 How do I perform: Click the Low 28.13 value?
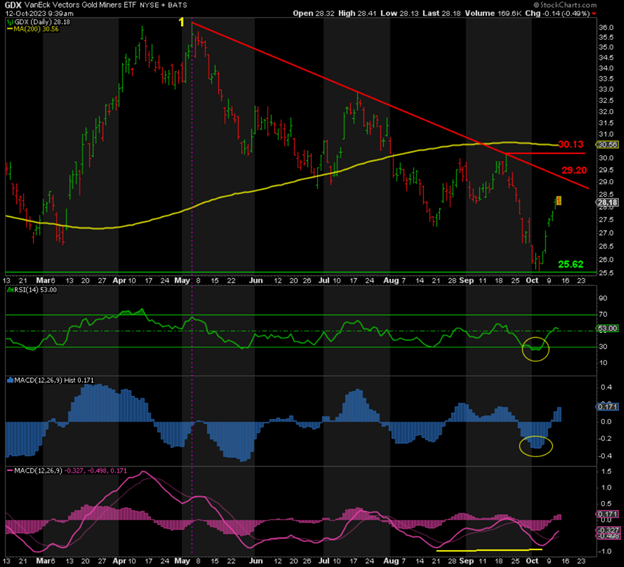click(x=399, y=13)
